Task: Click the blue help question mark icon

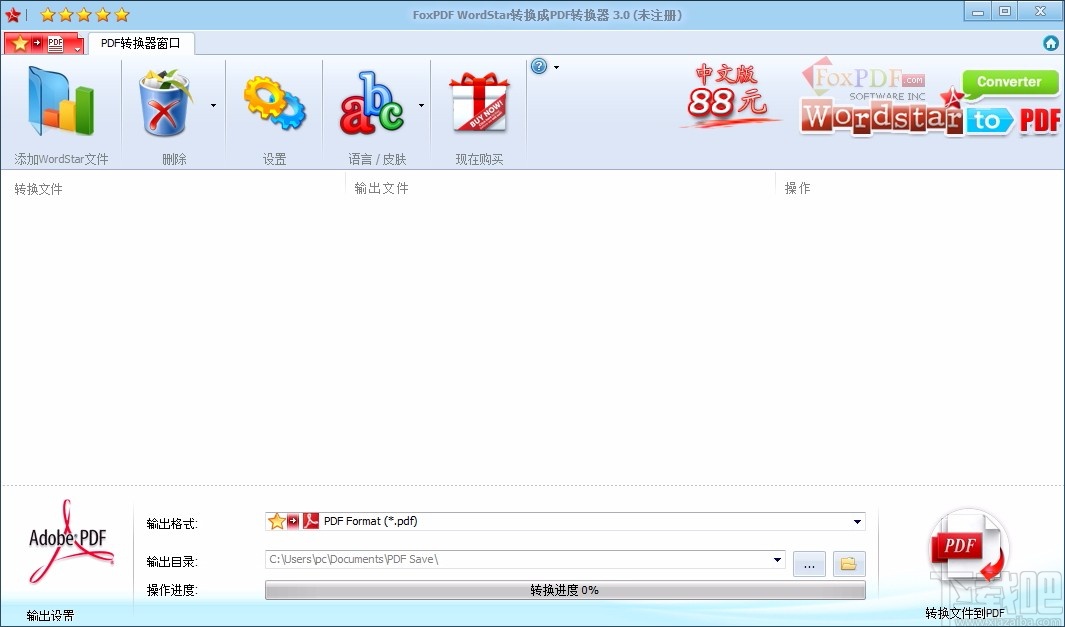Action: coord(538,65)
